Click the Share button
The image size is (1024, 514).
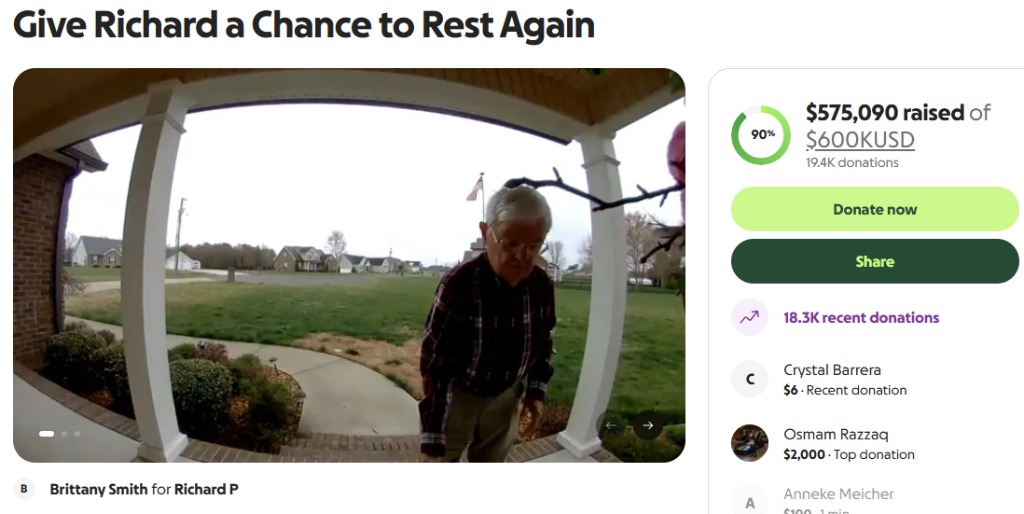(874, 261)
